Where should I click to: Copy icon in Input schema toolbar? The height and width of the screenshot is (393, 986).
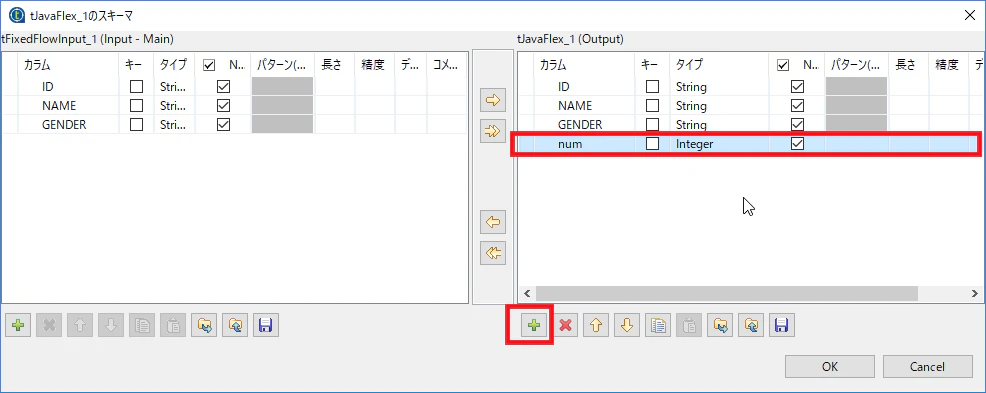point(141,325)
